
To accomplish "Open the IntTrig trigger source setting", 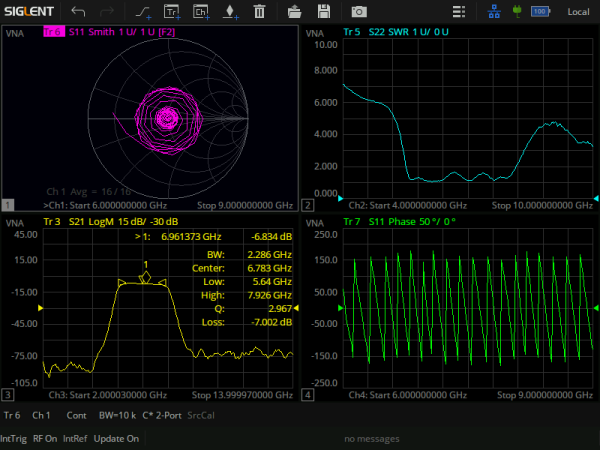I will click(14, 438).
